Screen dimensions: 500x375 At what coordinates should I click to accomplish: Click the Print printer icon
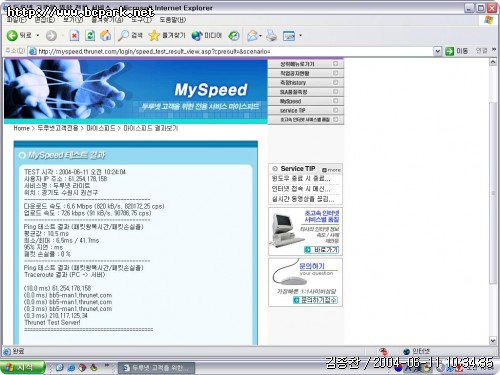coord(271,36)
